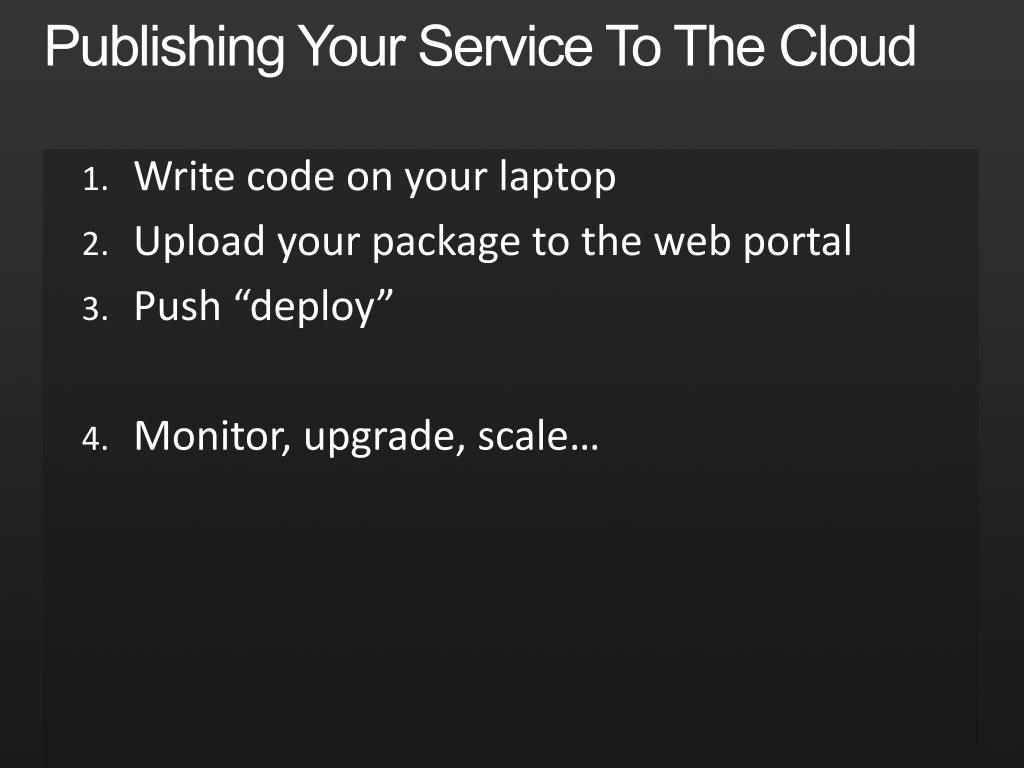Click the word "Publishing" in the title
The width and height of the screenshot is (1024, 768).
(165, 49)
